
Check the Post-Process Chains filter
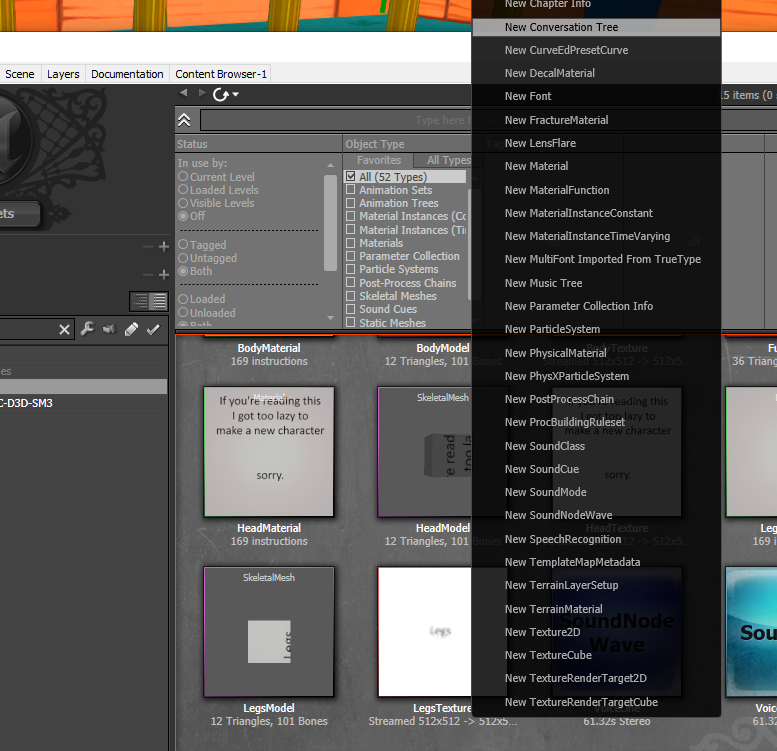[x=351, y=282]
